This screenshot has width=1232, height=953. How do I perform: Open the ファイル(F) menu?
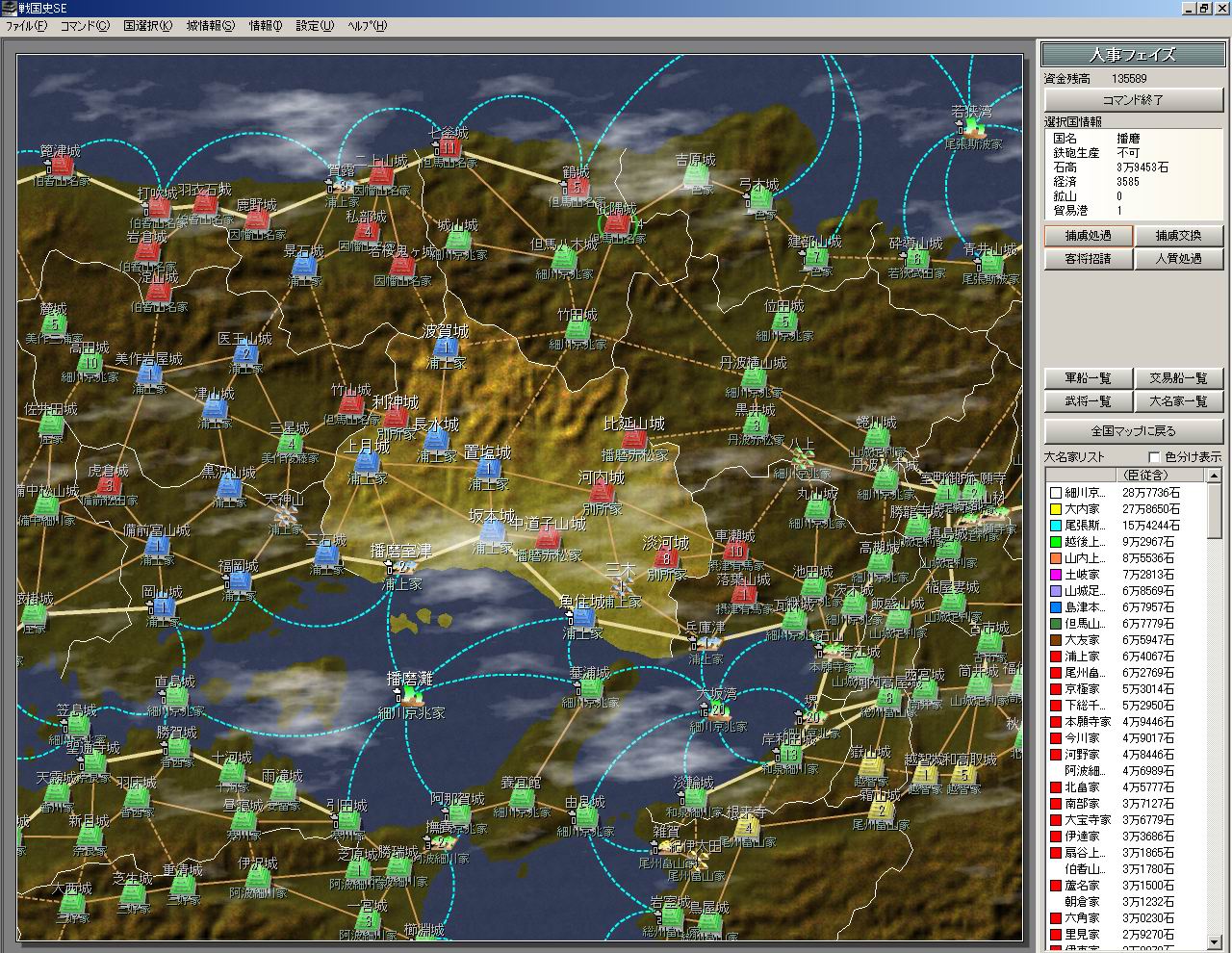click(x=27, y=26)
